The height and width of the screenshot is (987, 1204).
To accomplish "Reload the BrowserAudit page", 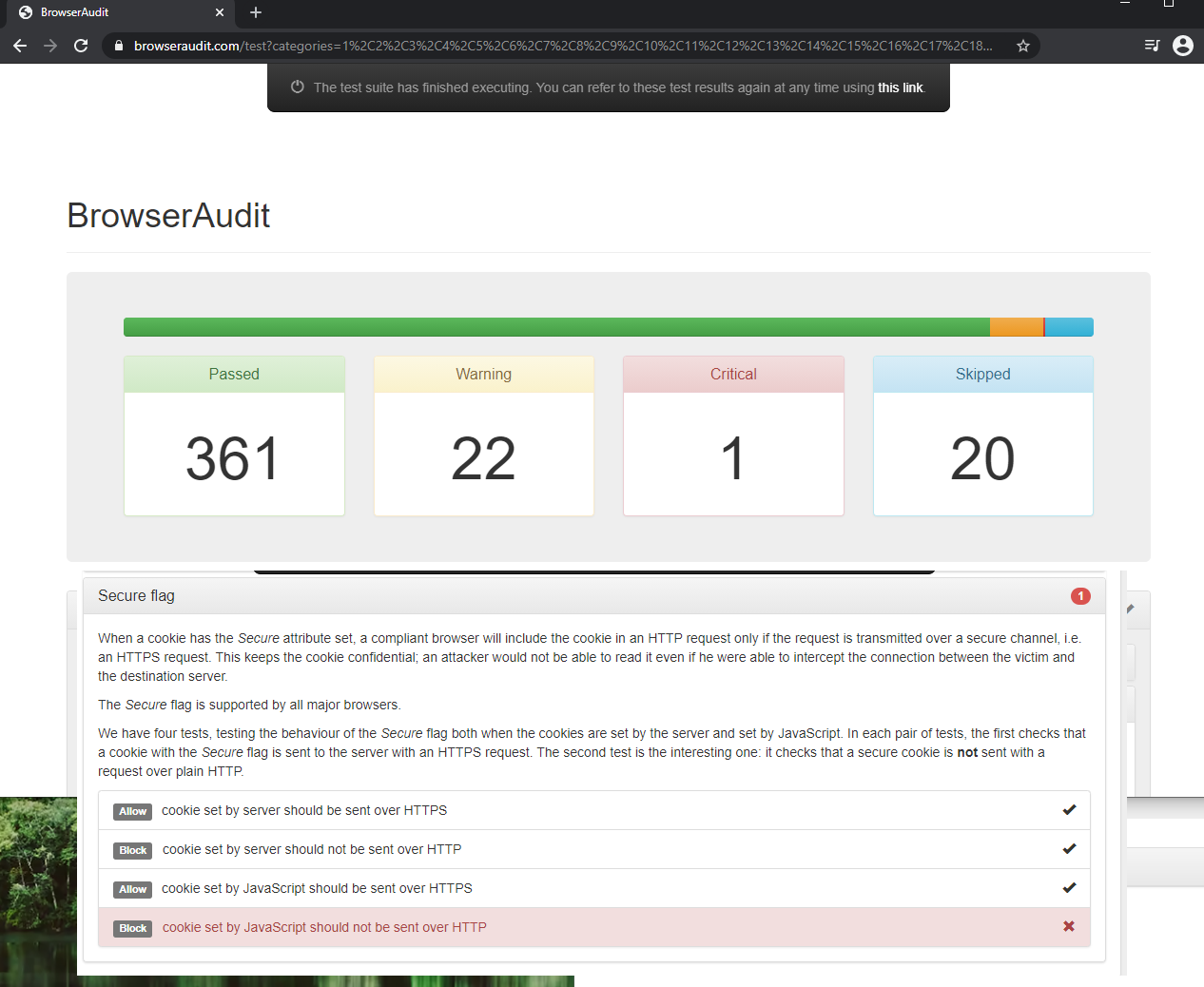I will tap(81, 46).
